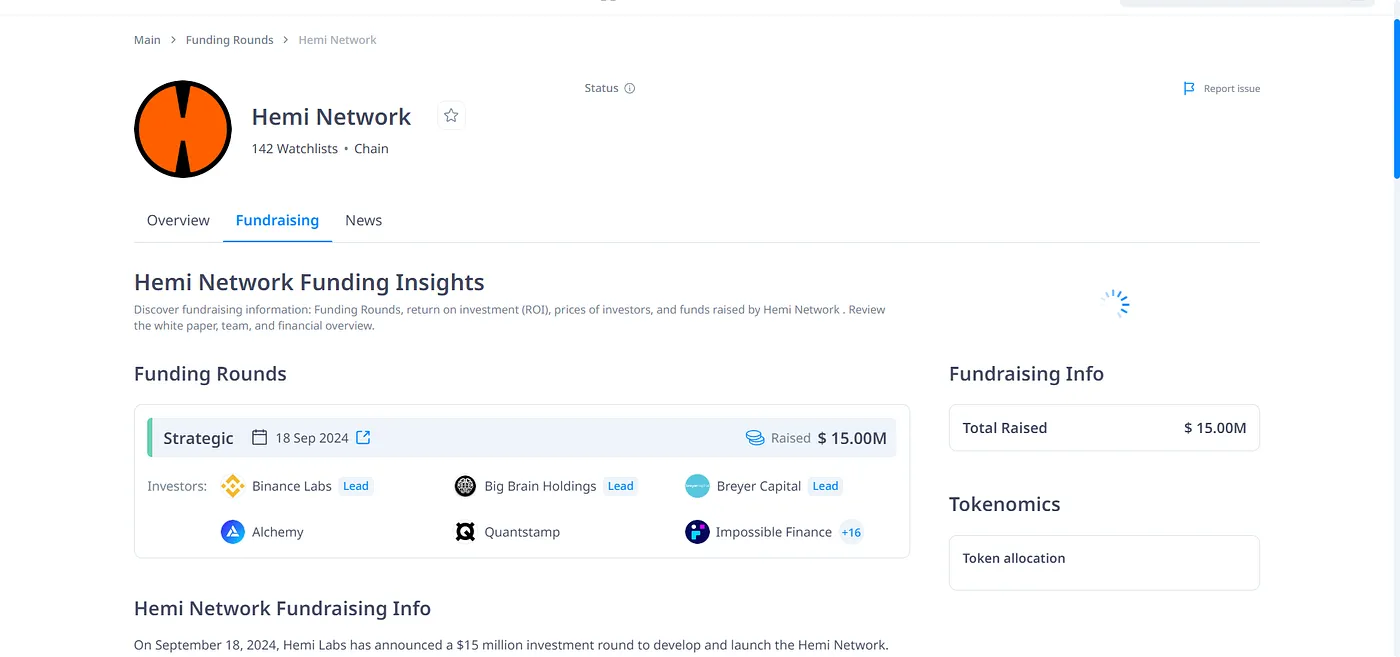Click the Report issue flag icon
The width and height of the screenshot is (1400, 657).
click(1189, 89)
